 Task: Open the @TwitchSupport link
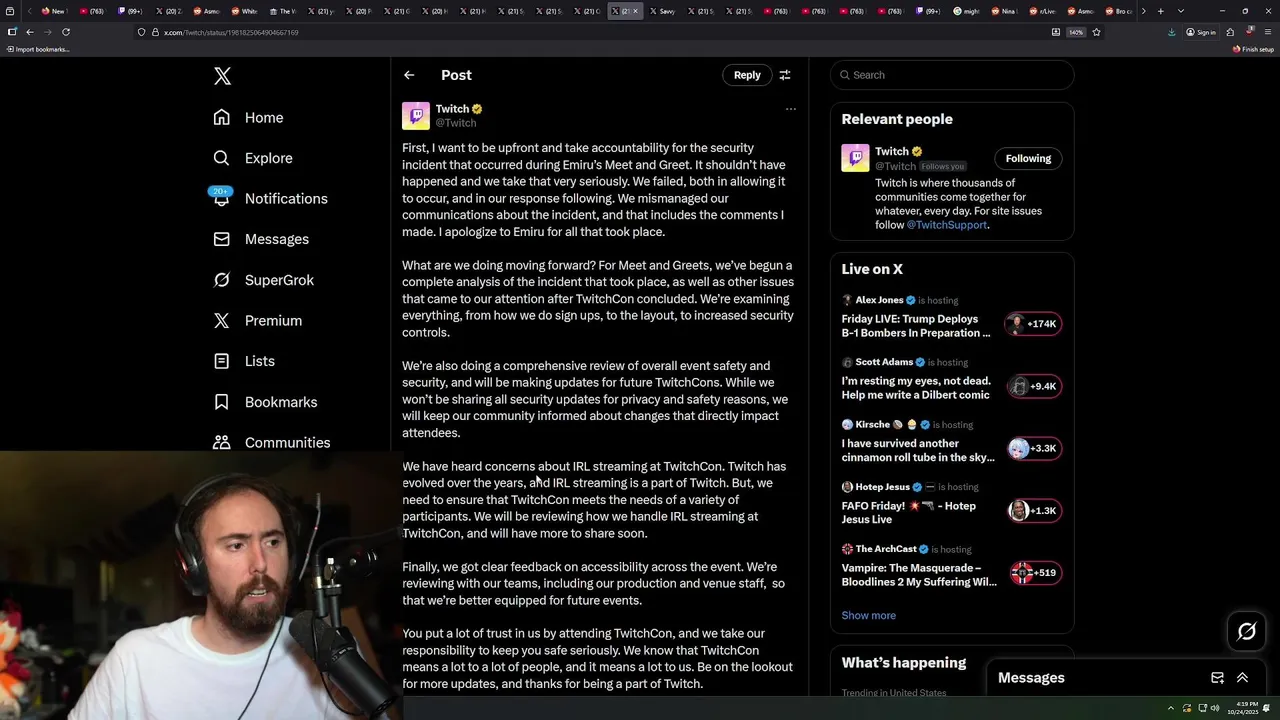[x=946, y=225]
